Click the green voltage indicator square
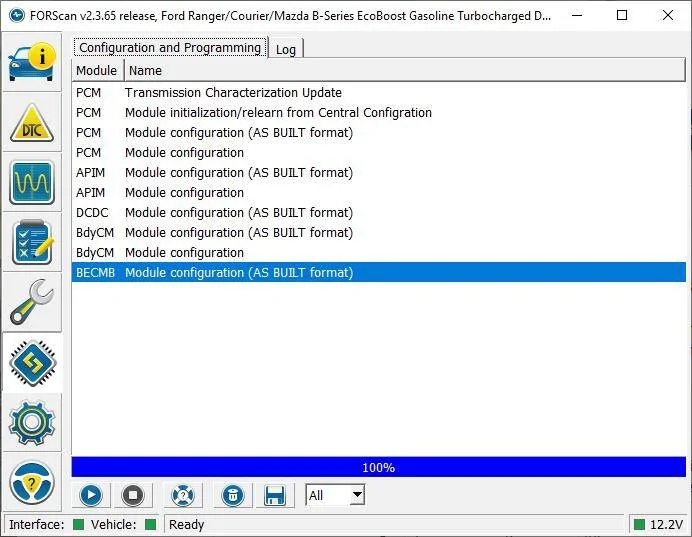Viewport: 692px width, 537px height. pyautogui.click(x=639, y=524)
